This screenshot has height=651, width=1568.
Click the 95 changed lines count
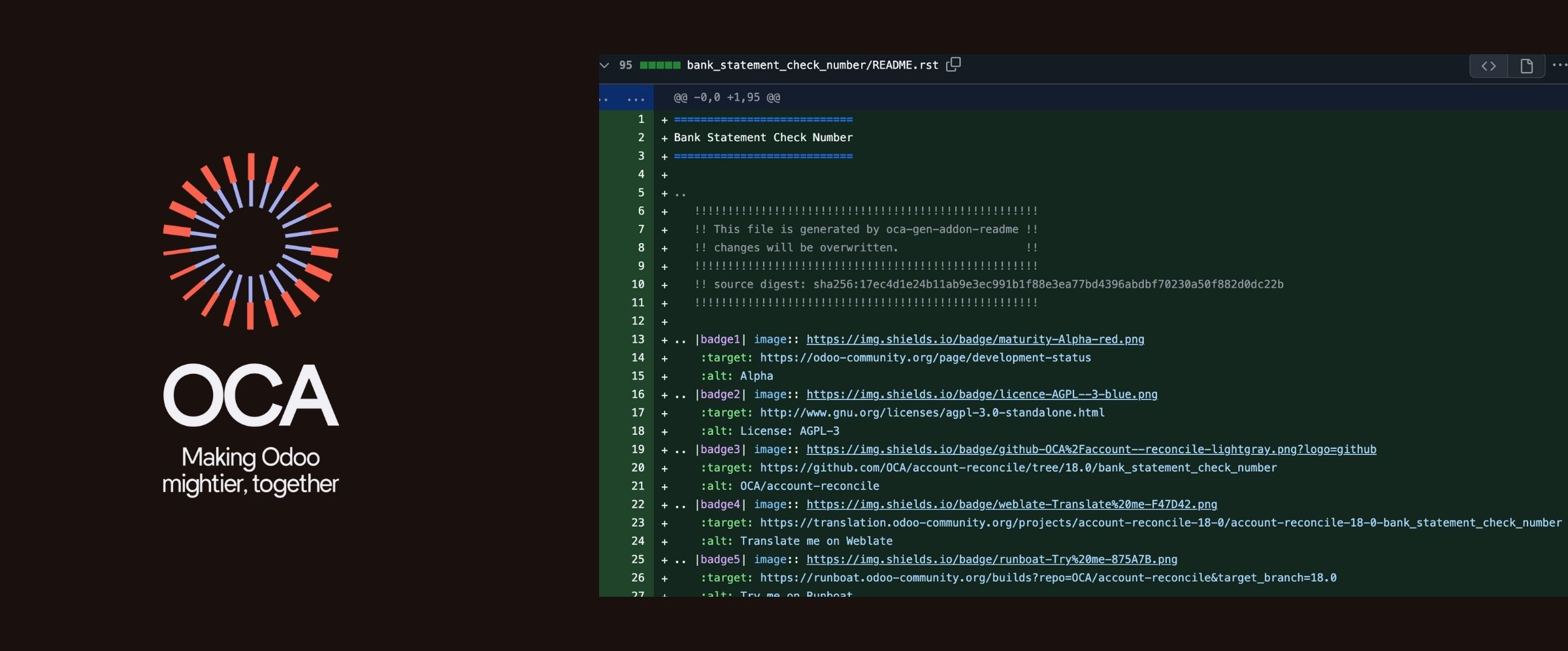[625, 65]
